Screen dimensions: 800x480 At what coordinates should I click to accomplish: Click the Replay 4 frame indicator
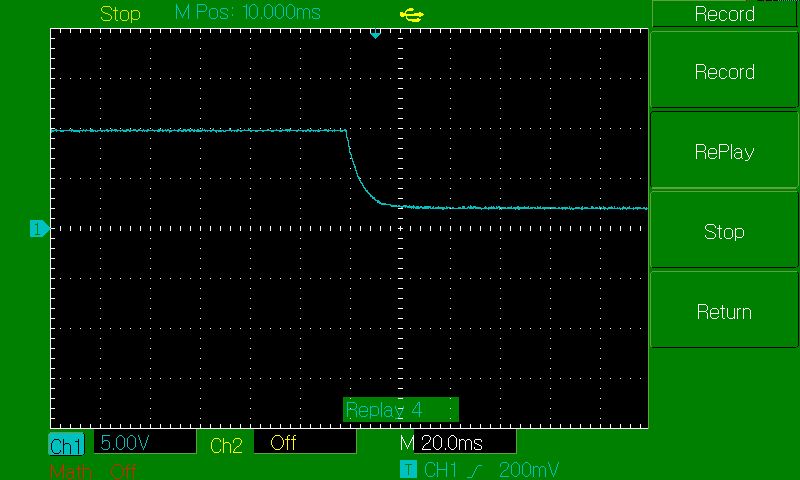click(401, 410)
